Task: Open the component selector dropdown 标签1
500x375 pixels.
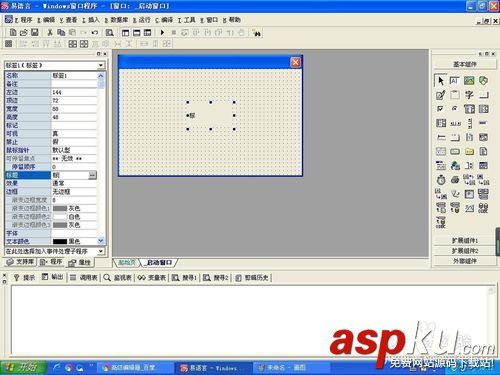Action: 101,65
